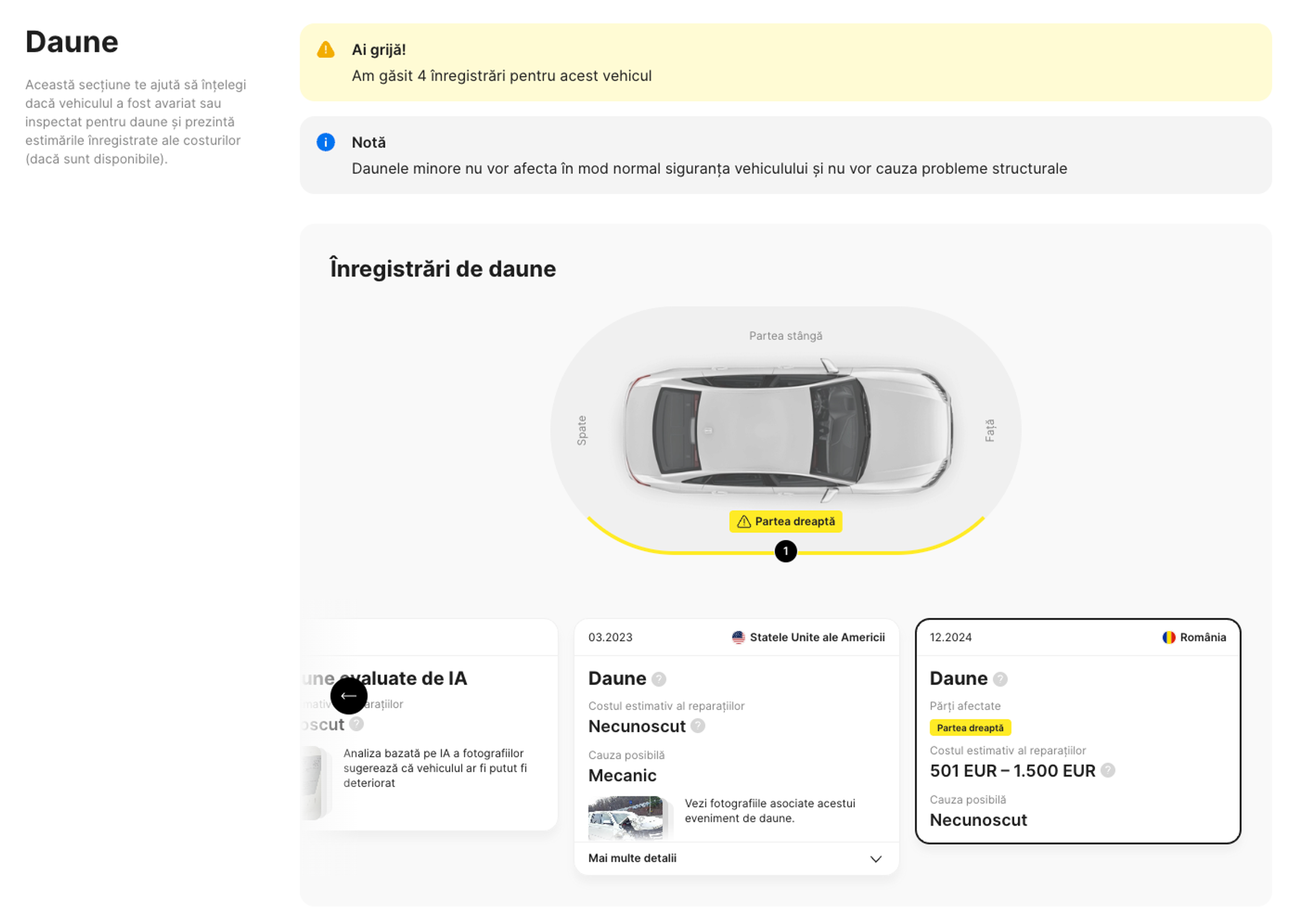Click the Romania flag icon on the 12.2024 record
The width and height of the screenshot is (1296, 924).
(1169, 637)
